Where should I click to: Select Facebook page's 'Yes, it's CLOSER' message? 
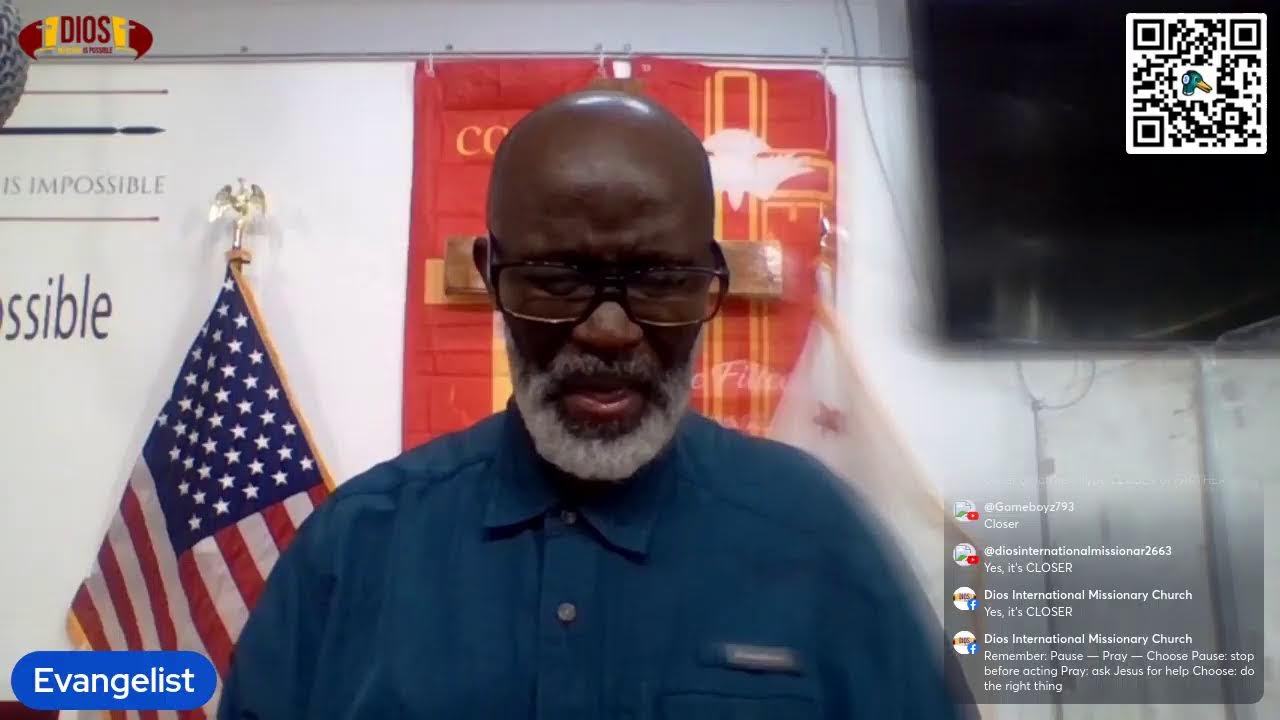pyautogui.click(x=1028, y=612)
